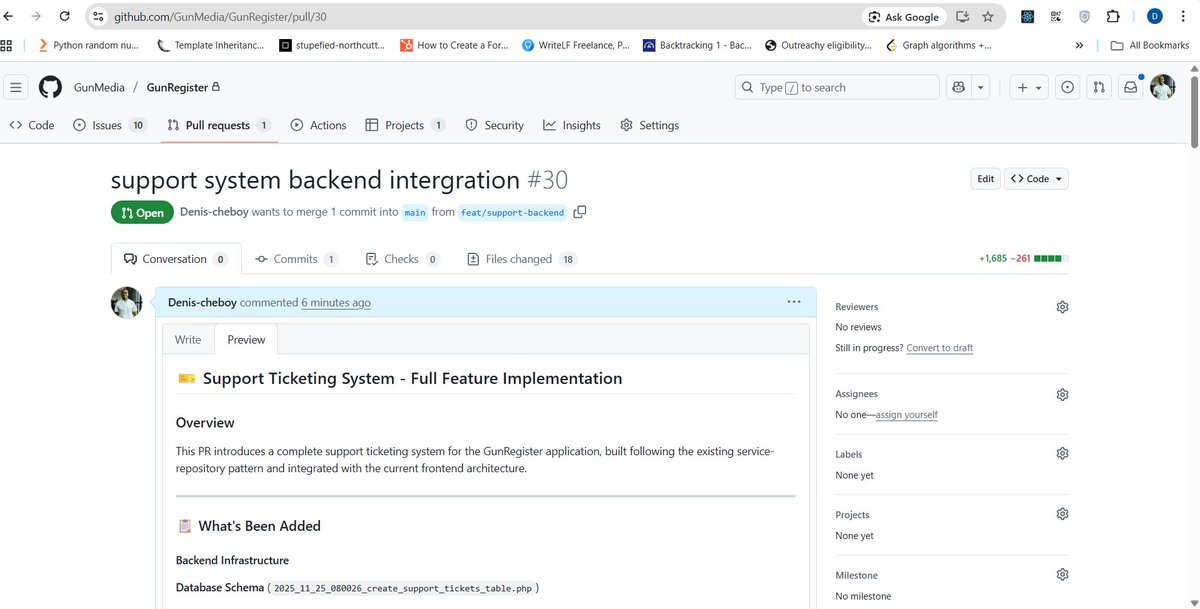Open the QR code extension icon
This screenshot has height=609, width=1200.
pyautogui.click(x=1056, y=17)
